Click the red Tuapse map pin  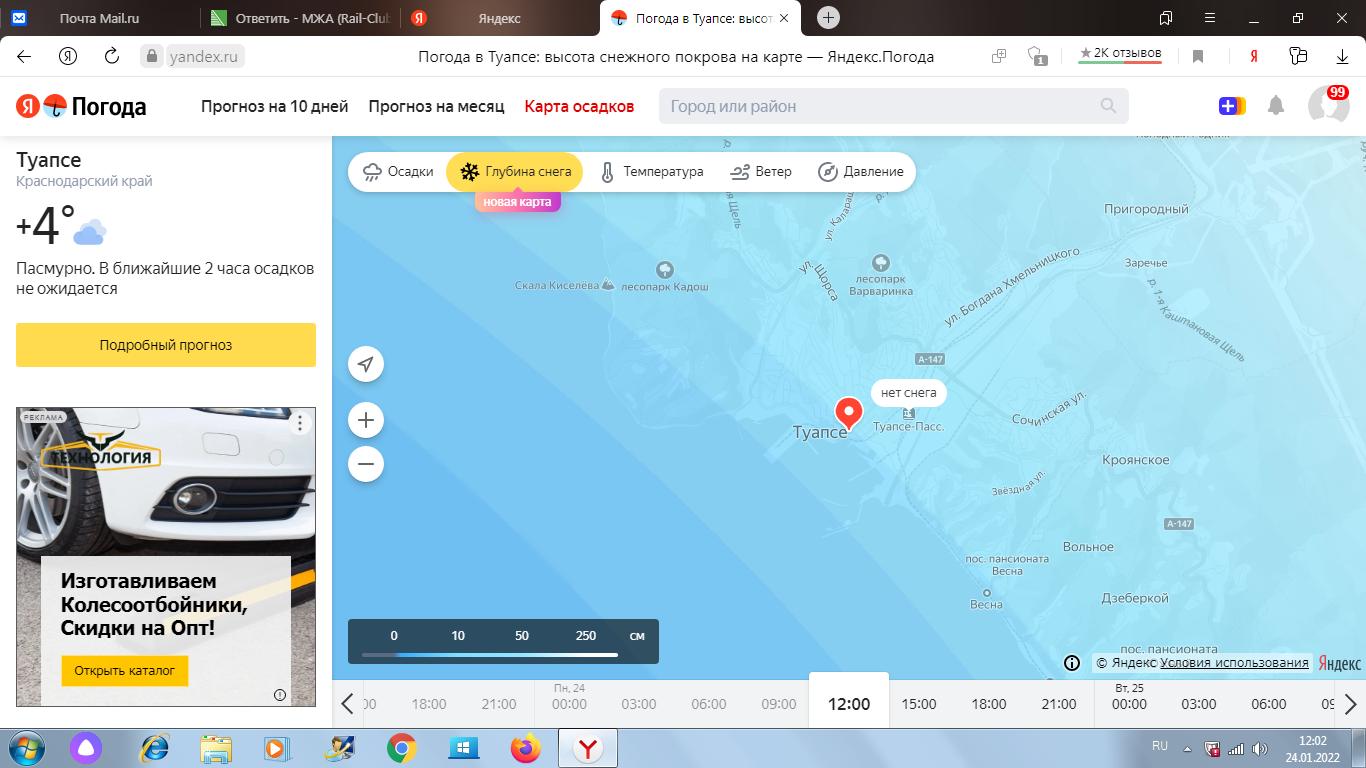[x=849, y=411]
